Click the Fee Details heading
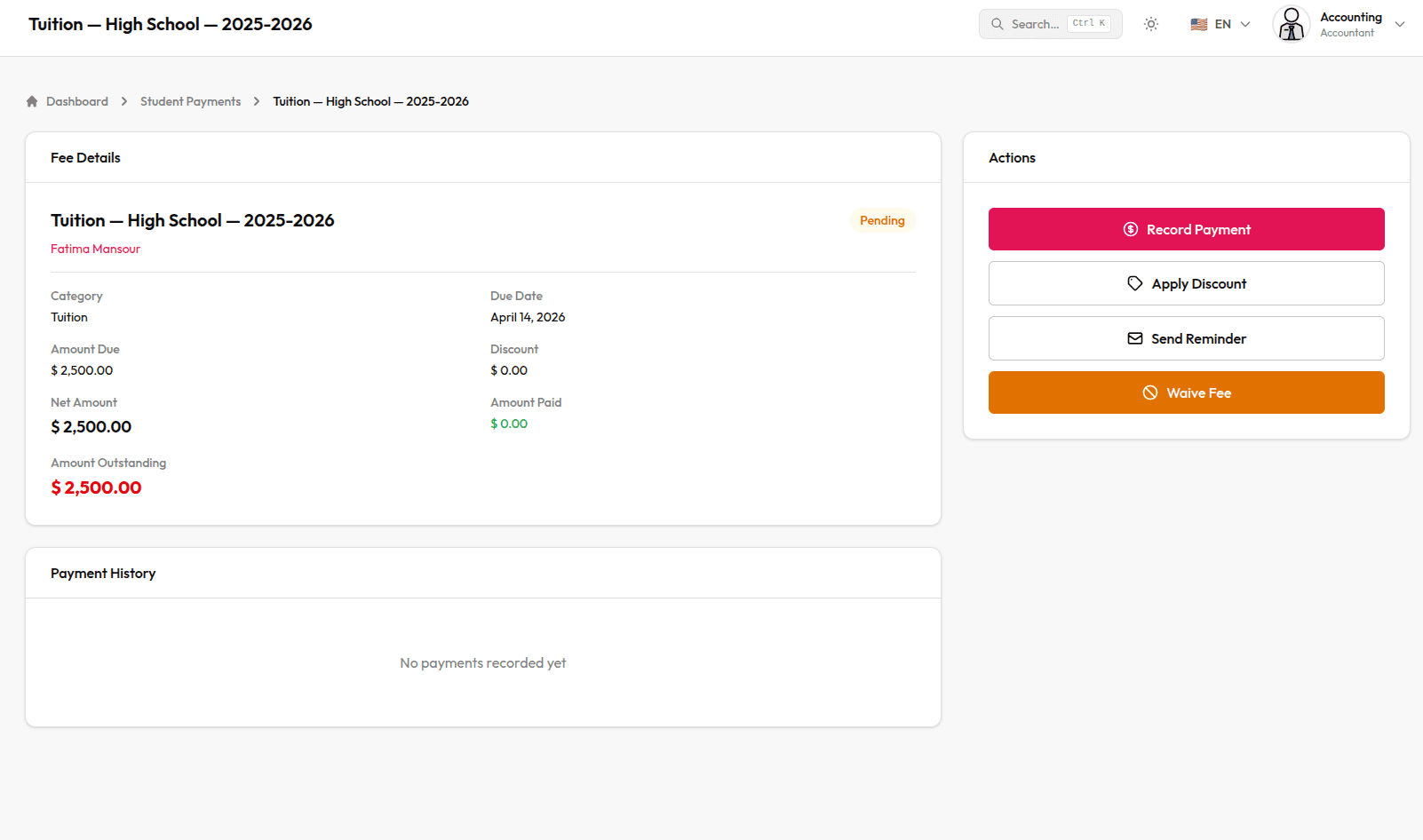Image resolution: width=1423 pixels, height=840 pixels. [x=85, y=157]
